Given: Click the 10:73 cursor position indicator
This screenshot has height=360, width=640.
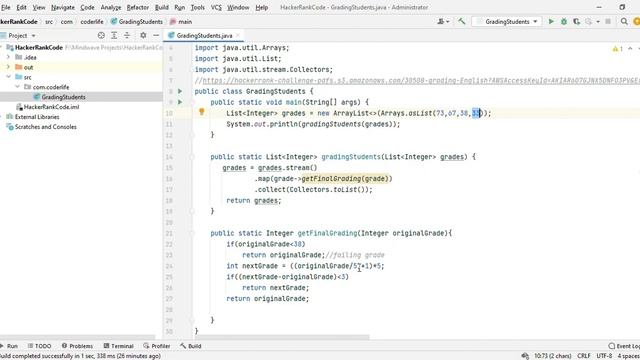Looking at the screenshot, I should point(553,356).
